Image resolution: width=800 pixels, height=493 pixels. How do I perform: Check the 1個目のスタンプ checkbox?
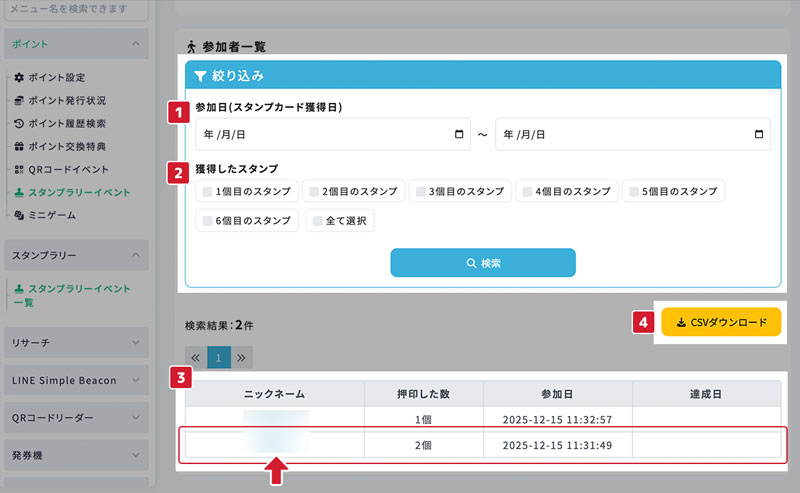click(207, 191)
